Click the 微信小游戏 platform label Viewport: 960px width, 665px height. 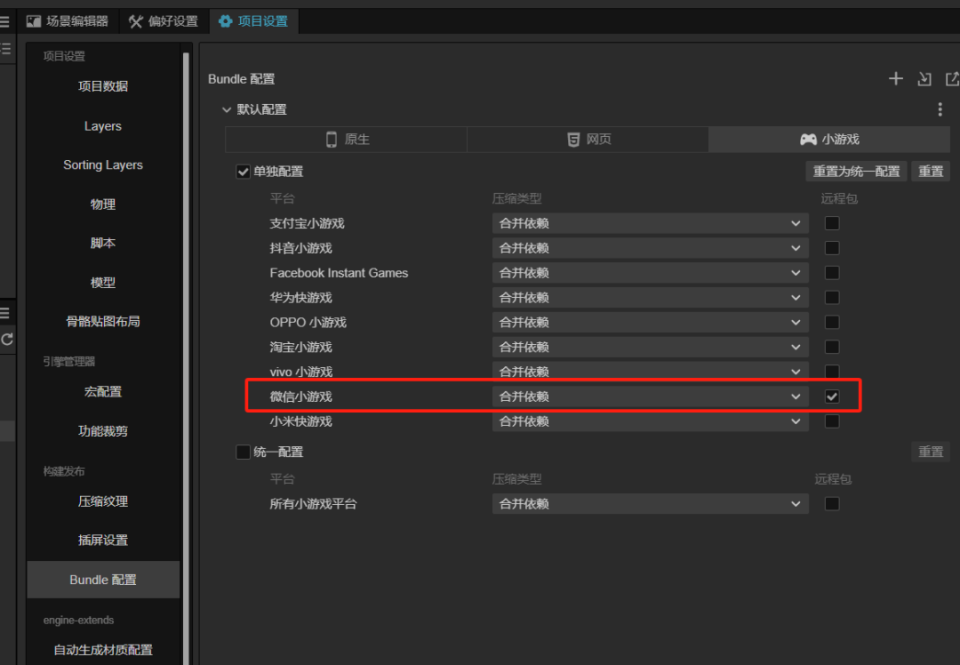pyautogui.click(x=301, y=397)
